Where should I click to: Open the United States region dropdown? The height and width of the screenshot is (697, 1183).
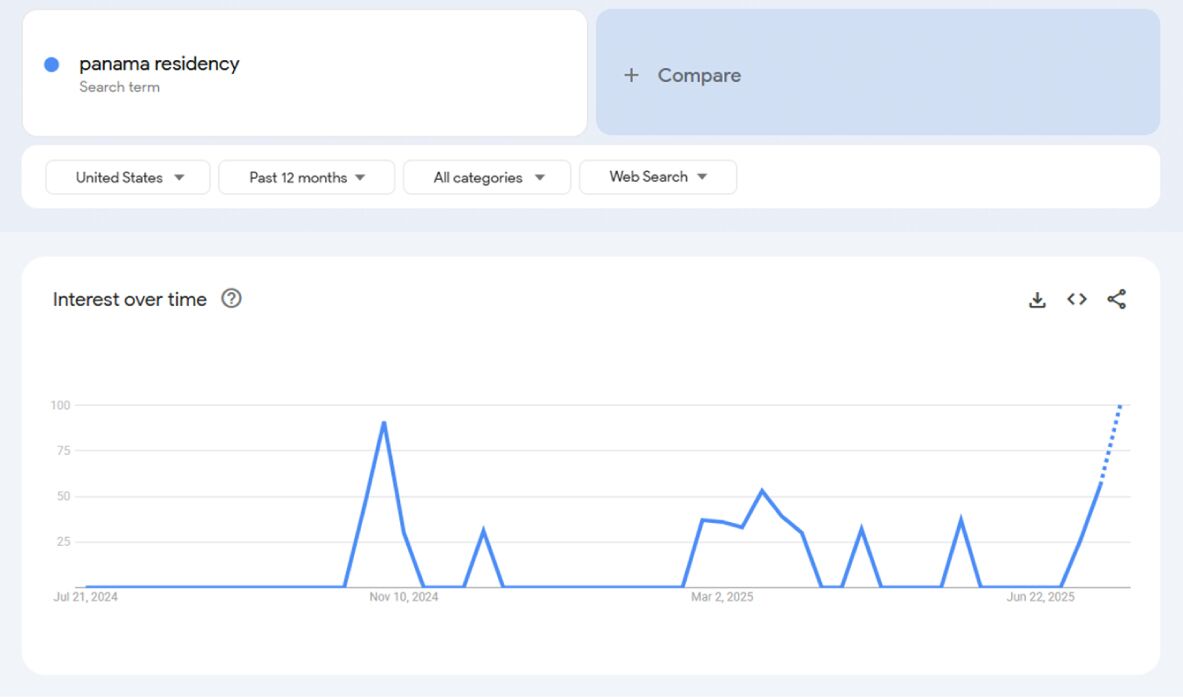[x=127, y=177]
